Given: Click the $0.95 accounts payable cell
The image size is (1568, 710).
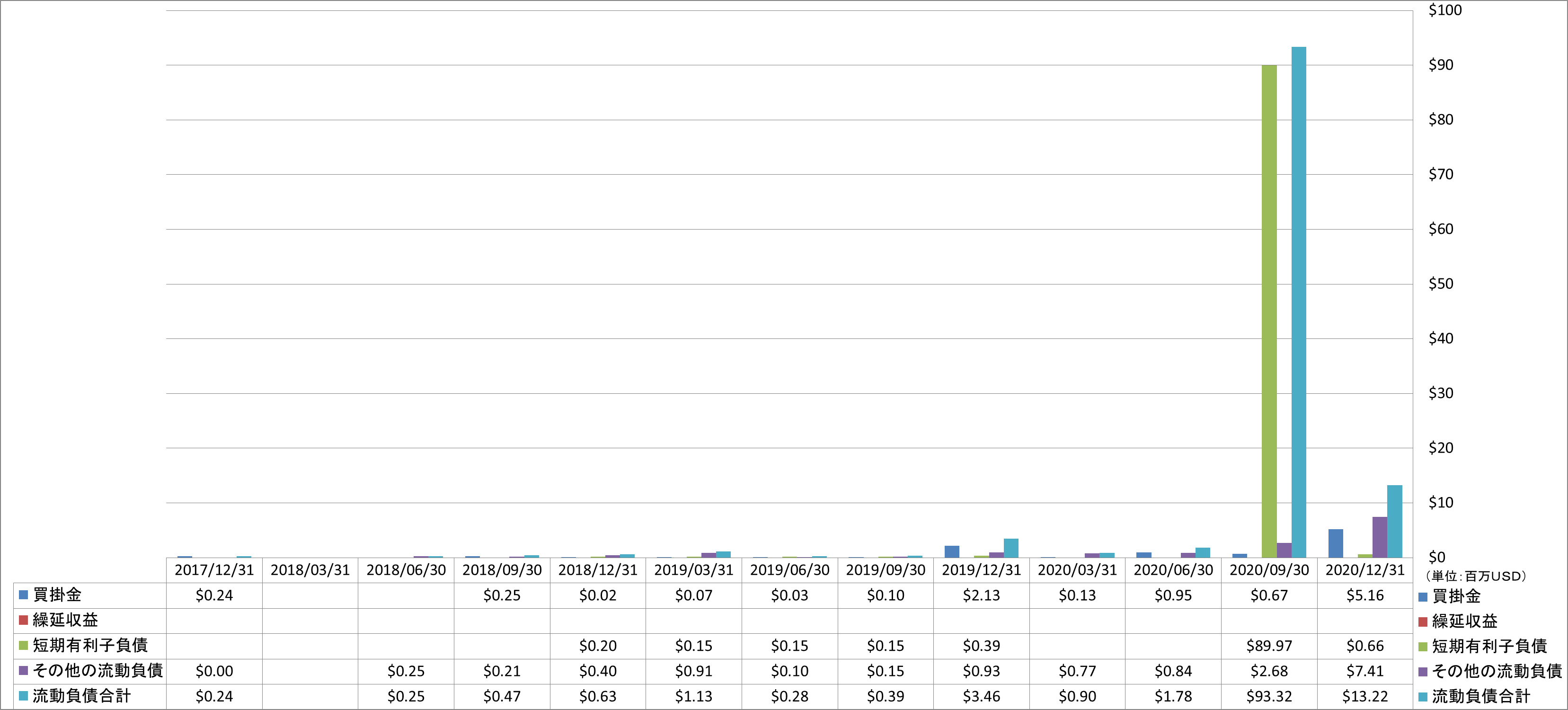Looking at the screenshot, I should coord(1173,595).
